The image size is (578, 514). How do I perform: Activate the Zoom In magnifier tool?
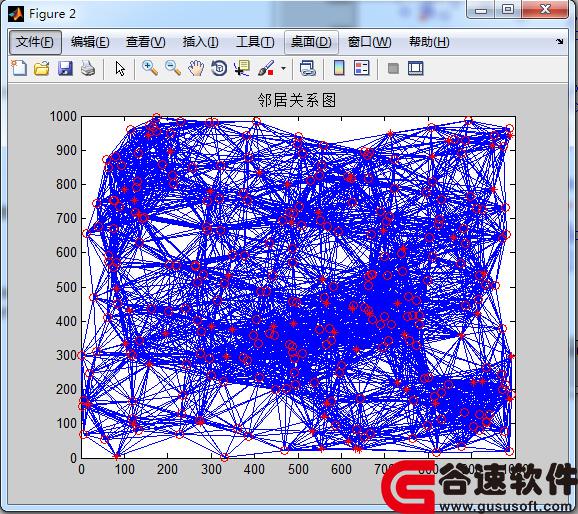pyautogui.click(x=150, y=68)
